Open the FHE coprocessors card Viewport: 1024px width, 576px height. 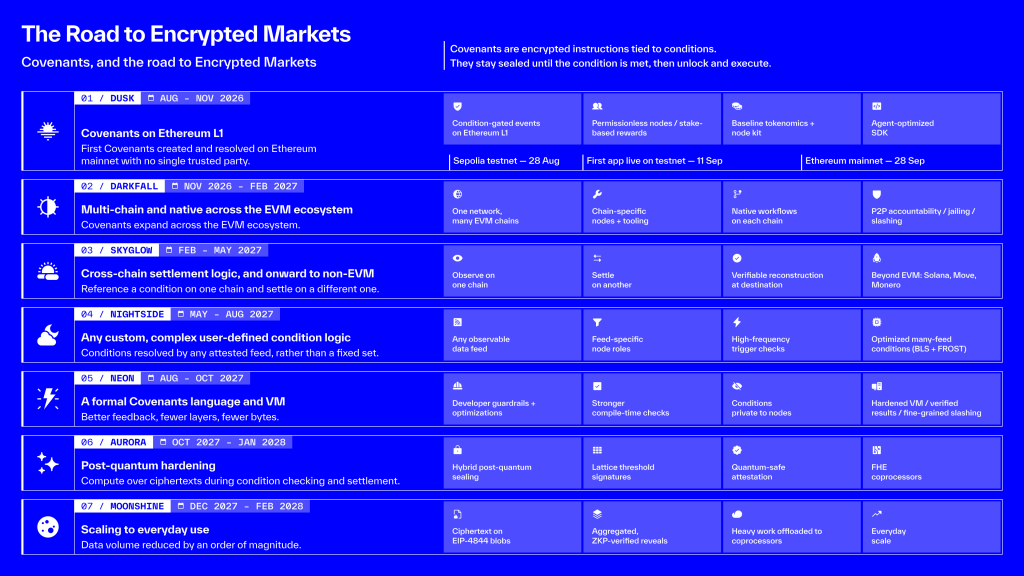click(x=932, y=463)
